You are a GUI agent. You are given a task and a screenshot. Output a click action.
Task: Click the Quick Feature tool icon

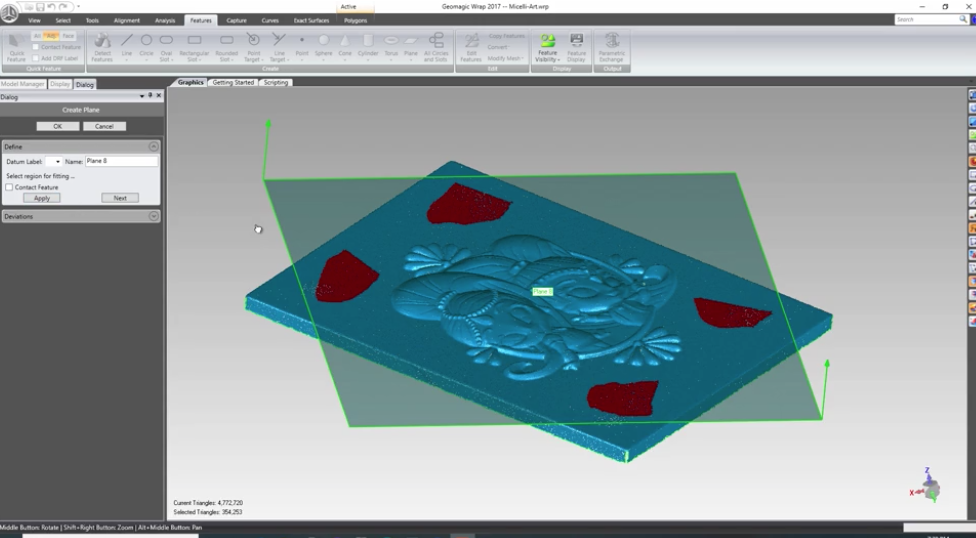tap(16, 47)
